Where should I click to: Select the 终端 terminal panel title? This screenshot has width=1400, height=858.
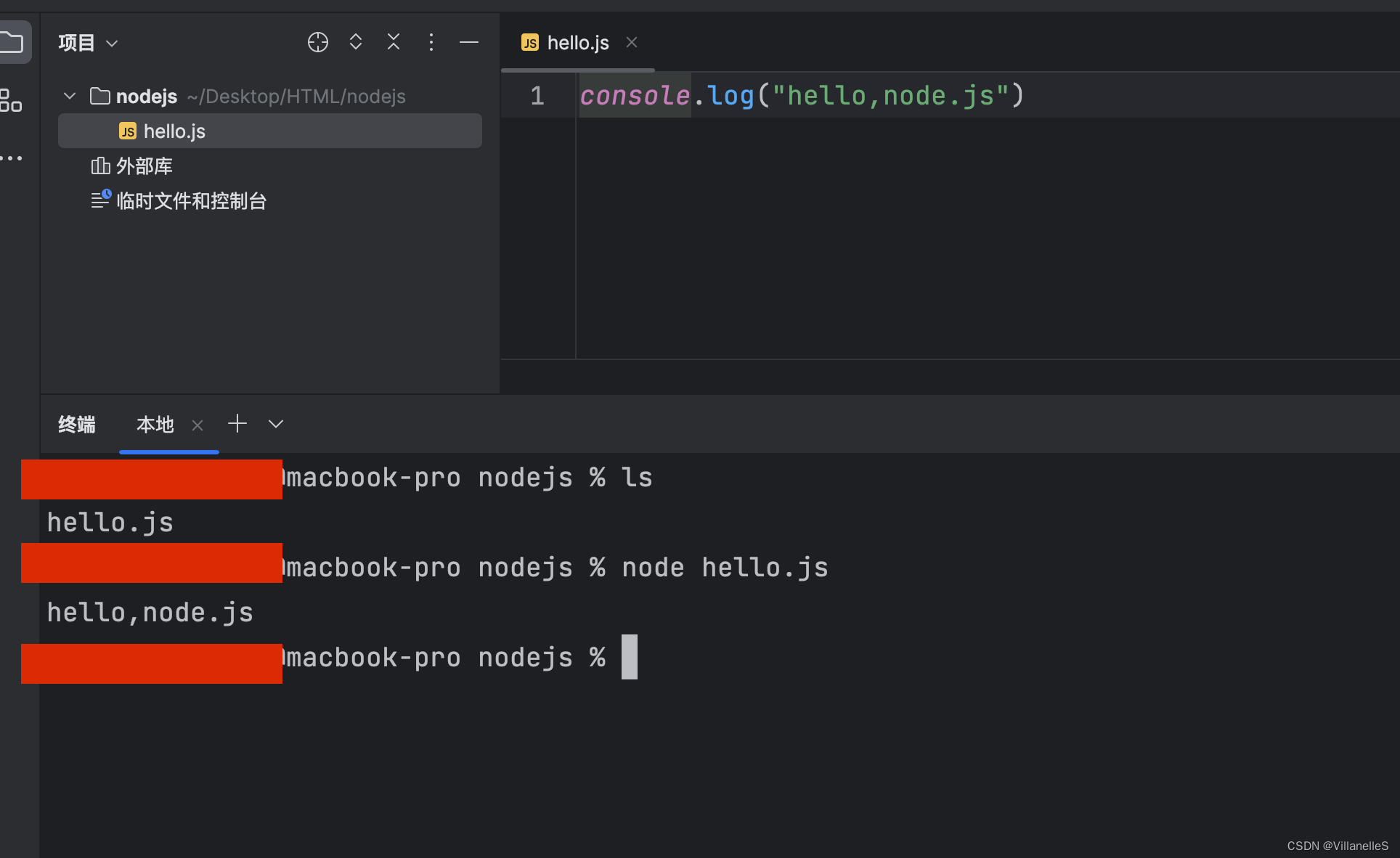point(77,425)
